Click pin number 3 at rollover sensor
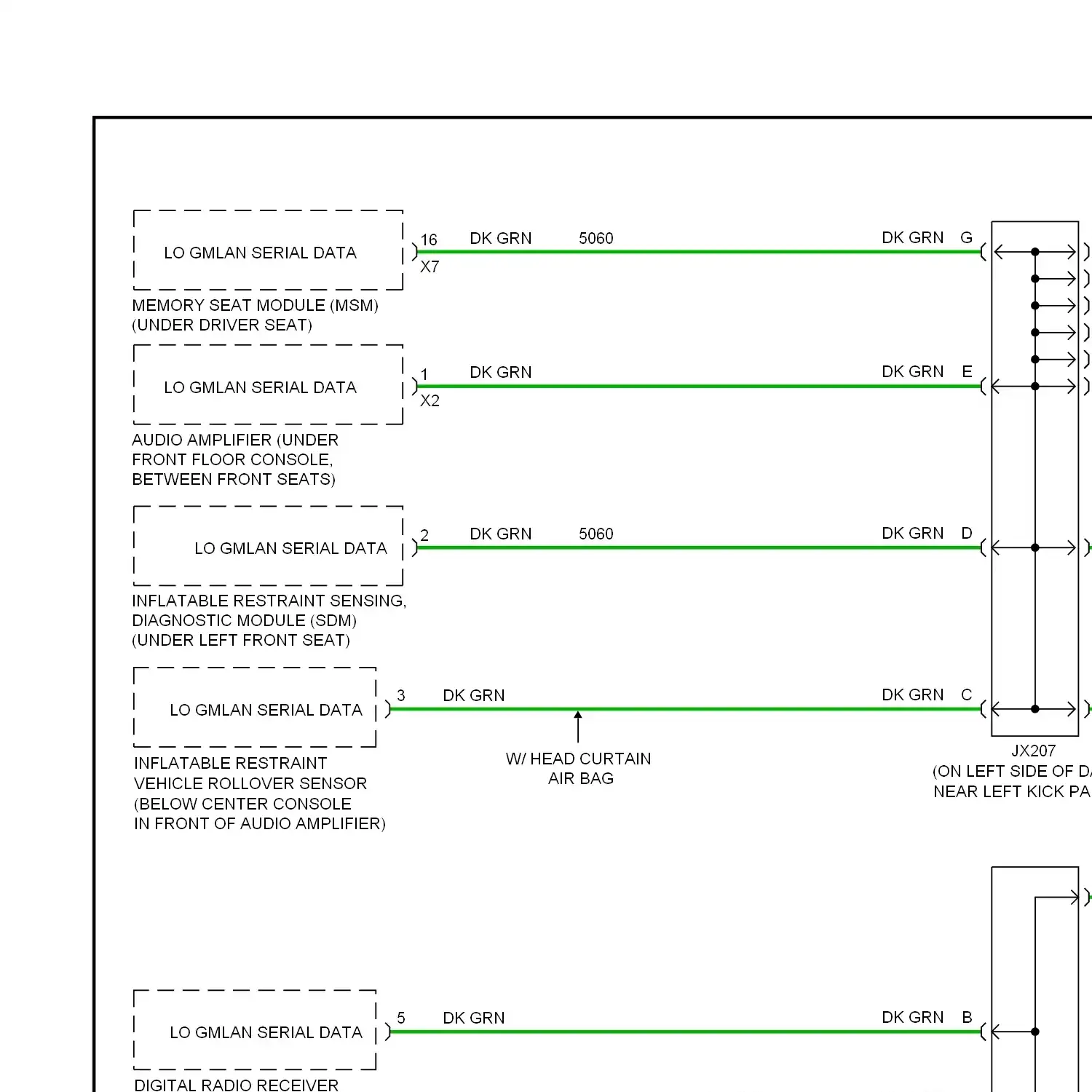This screenshot has width=1092, height=1092. coord(401,695)
